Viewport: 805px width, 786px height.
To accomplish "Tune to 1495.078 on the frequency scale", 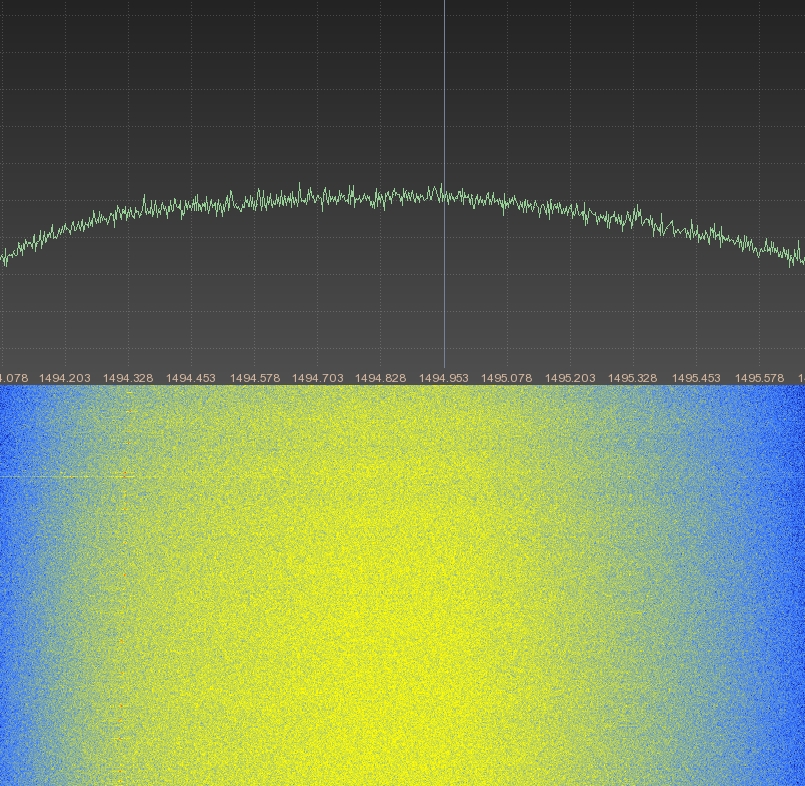I will coord(507,378).
